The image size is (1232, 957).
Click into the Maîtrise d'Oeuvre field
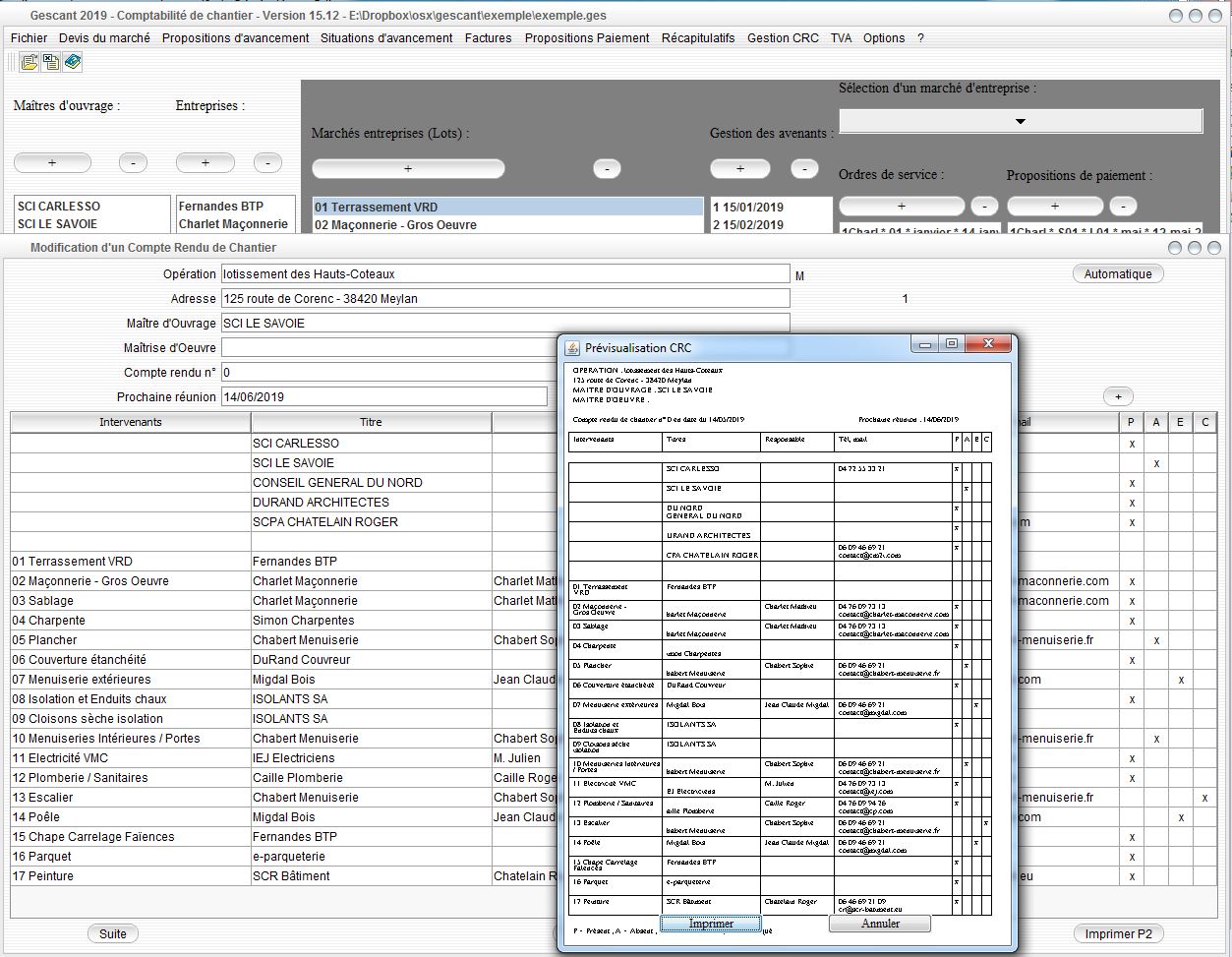coord(389,348)
